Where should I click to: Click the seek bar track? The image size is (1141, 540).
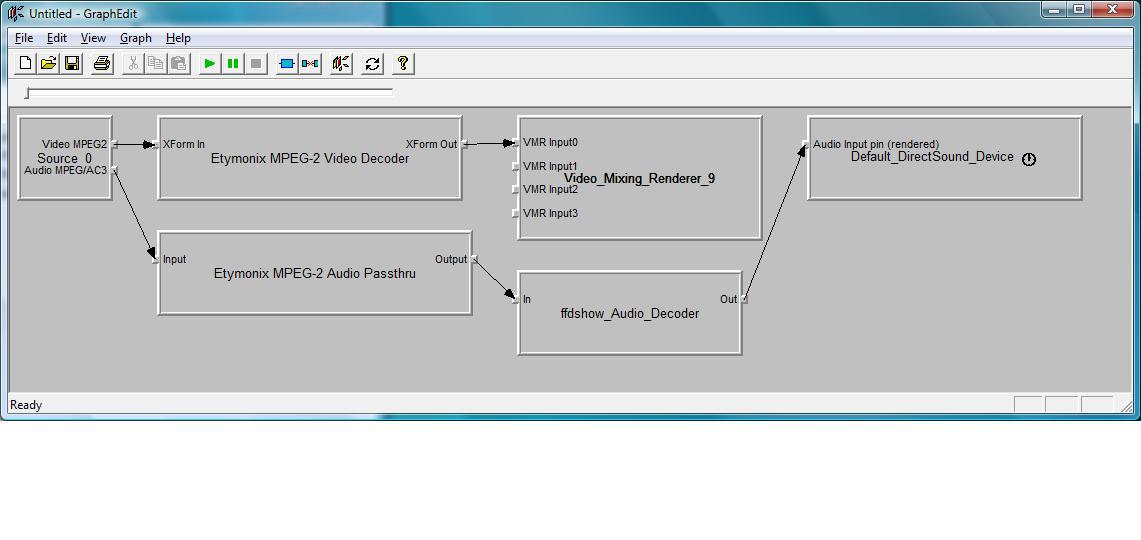coord(209,92)
